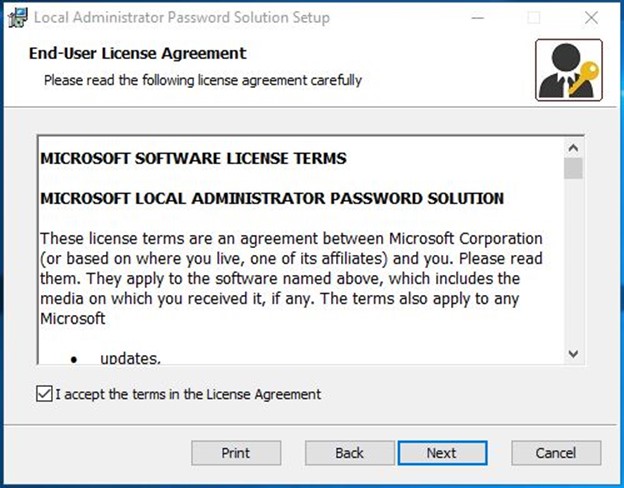The image size is (624, 488).
Task: Click Next to continue setup
Action: coord(442,453)
